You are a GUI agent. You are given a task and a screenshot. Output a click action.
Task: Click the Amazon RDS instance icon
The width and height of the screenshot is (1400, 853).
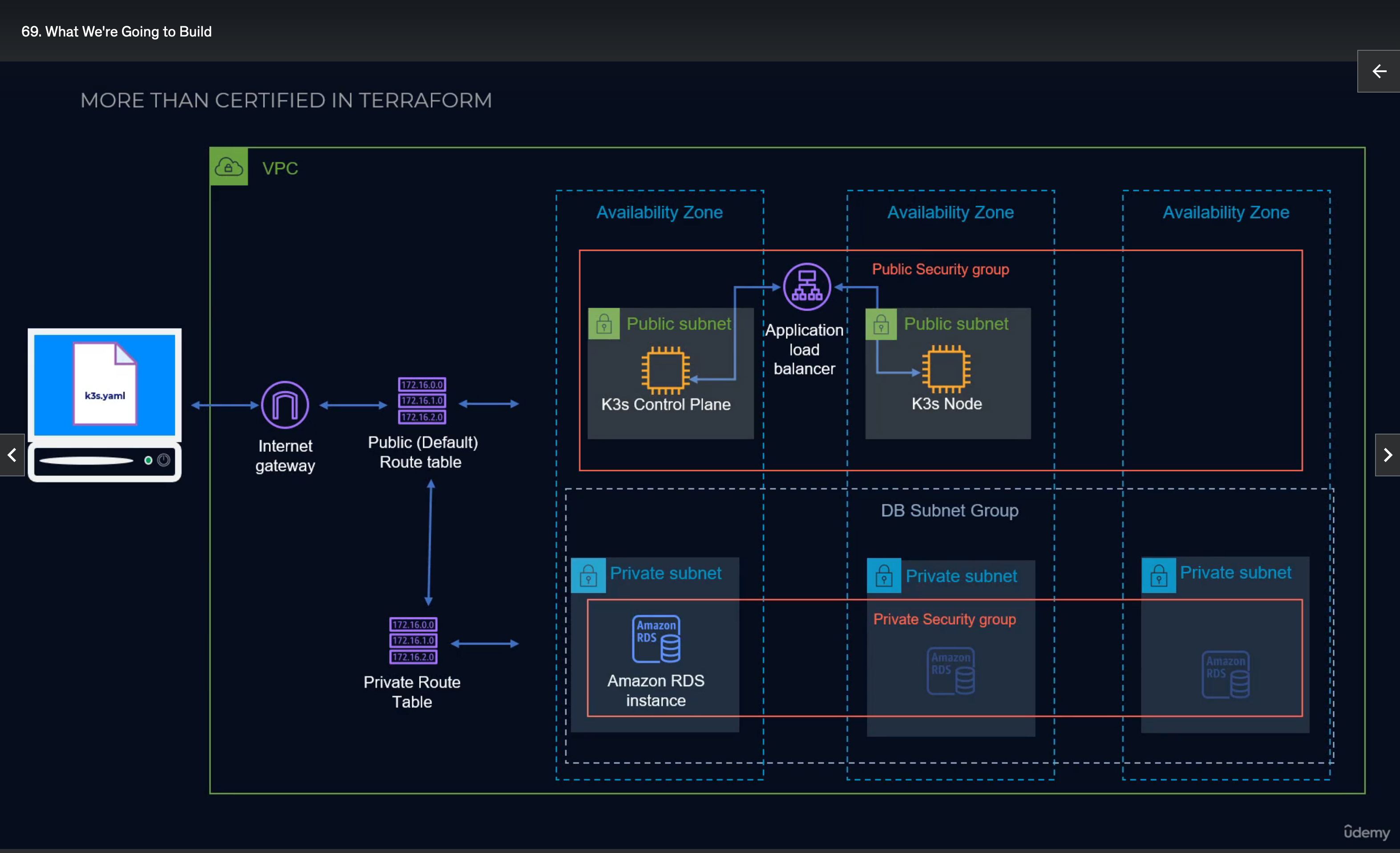pyautogui.click(x=656, y=639)
